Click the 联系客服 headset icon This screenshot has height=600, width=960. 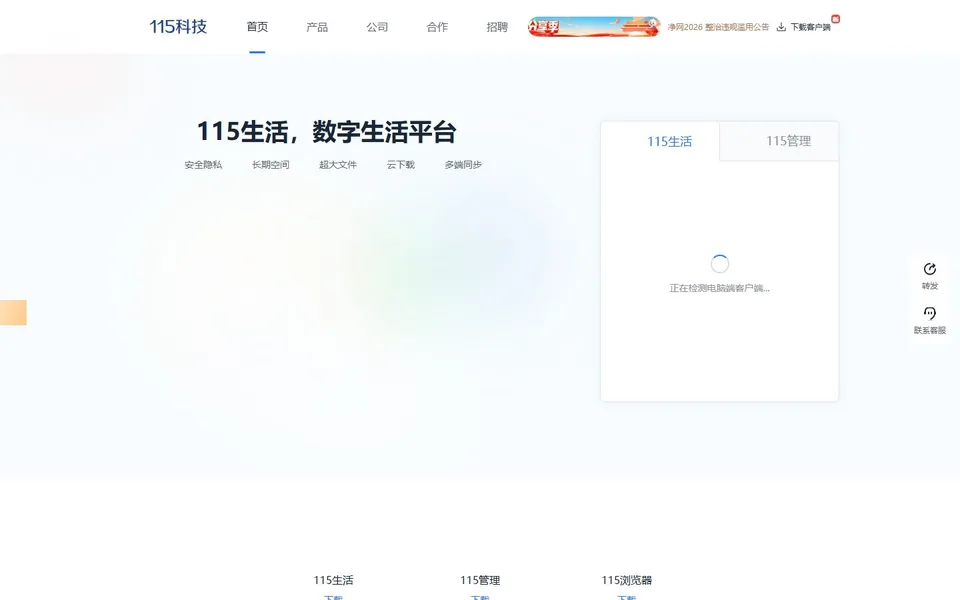930,313
